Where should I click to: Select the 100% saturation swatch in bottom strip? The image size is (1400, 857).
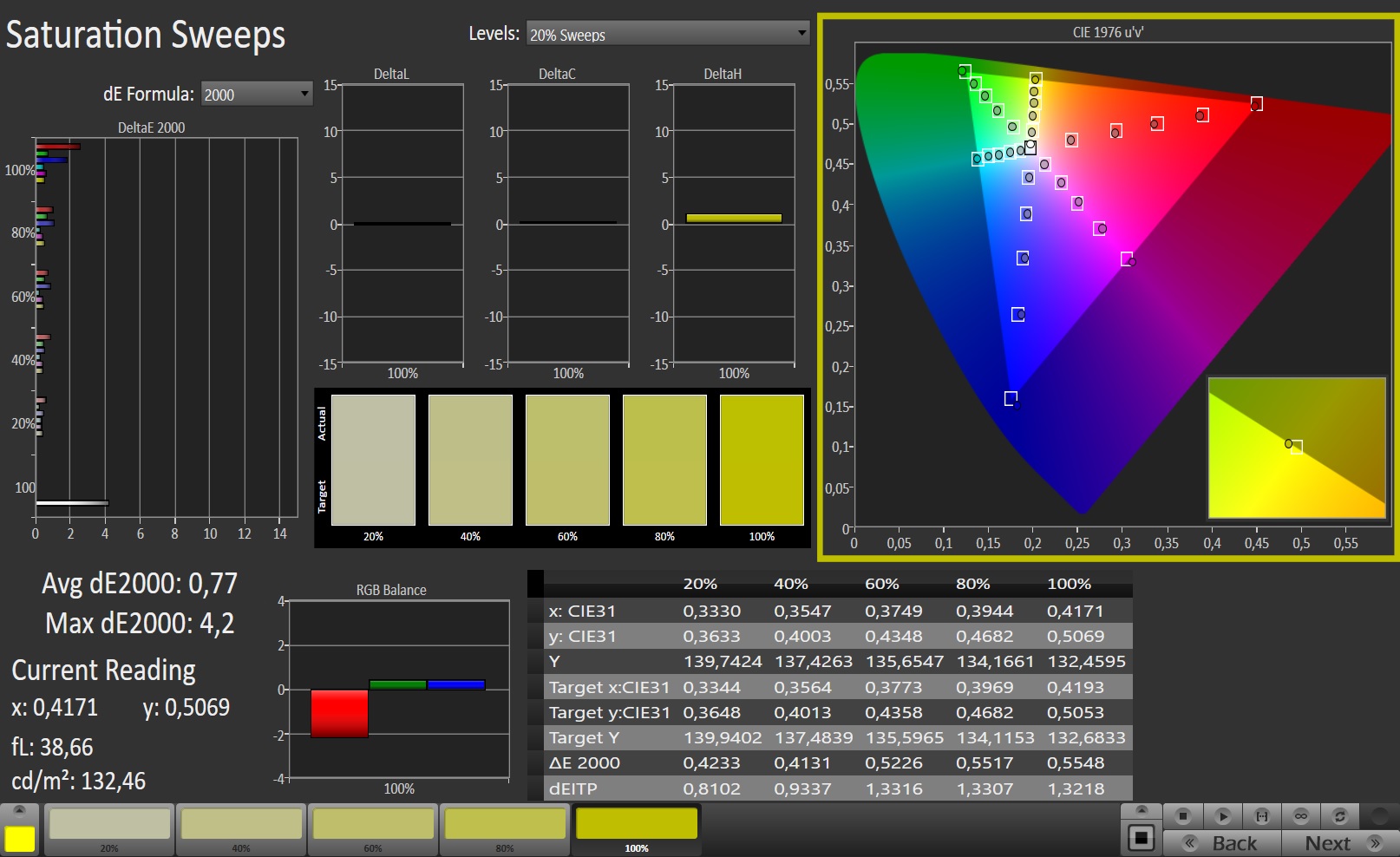point(637,825)
